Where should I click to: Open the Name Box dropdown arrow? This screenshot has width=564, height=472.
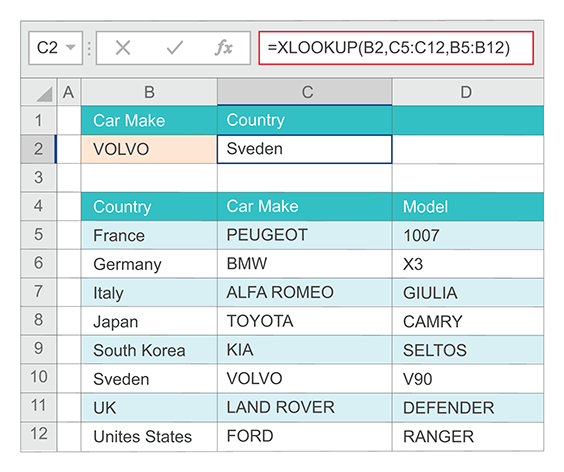[71, 47]
